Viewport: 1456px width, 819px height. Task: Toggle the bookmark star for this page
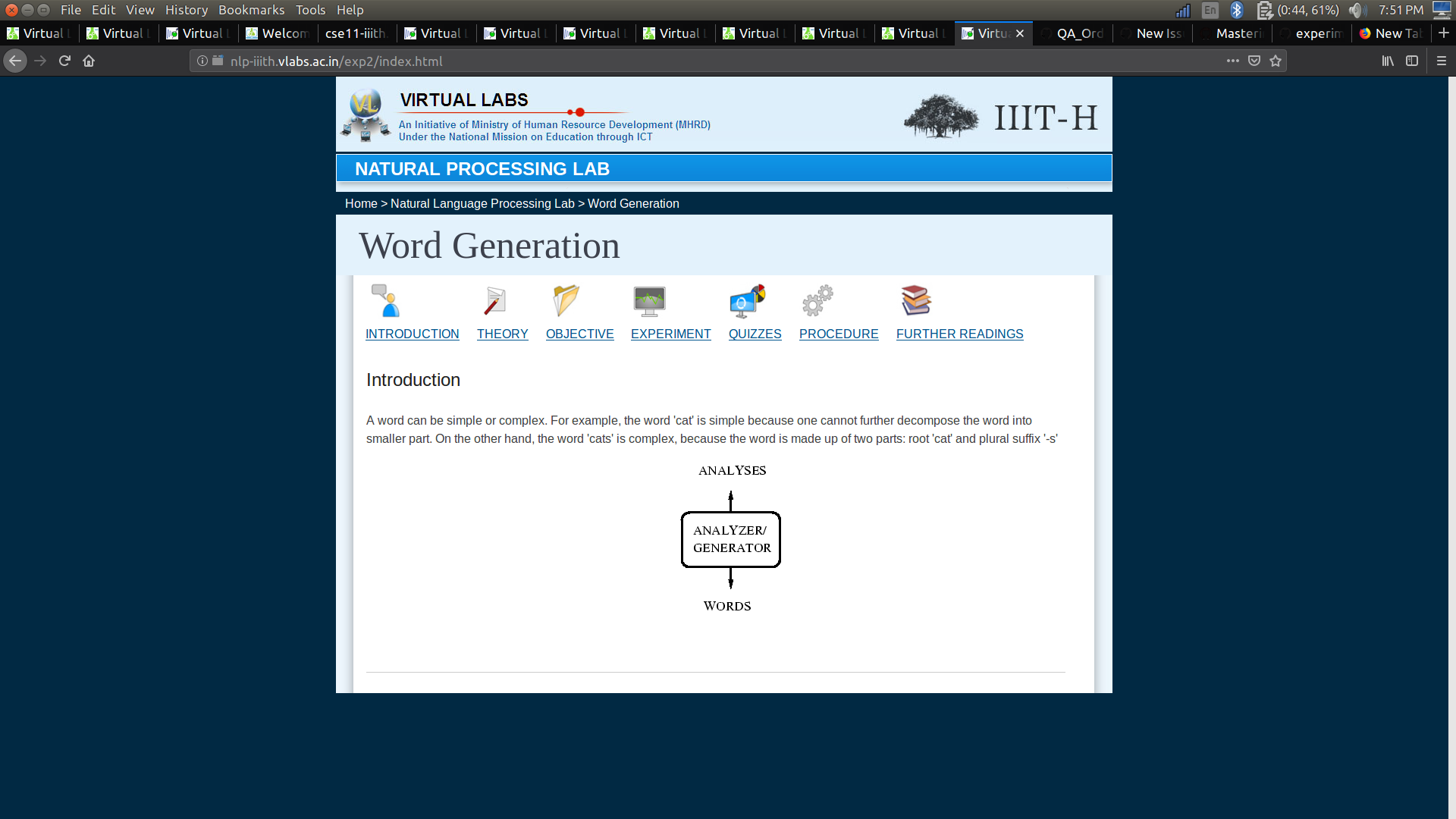[x=1276, y=61]
